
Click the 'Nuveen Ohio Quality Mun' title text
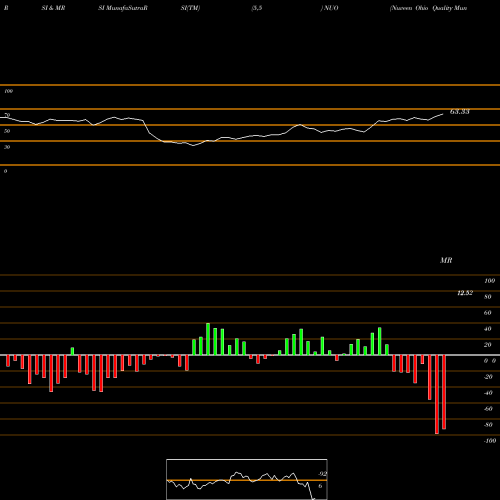[x=428, y=8]
